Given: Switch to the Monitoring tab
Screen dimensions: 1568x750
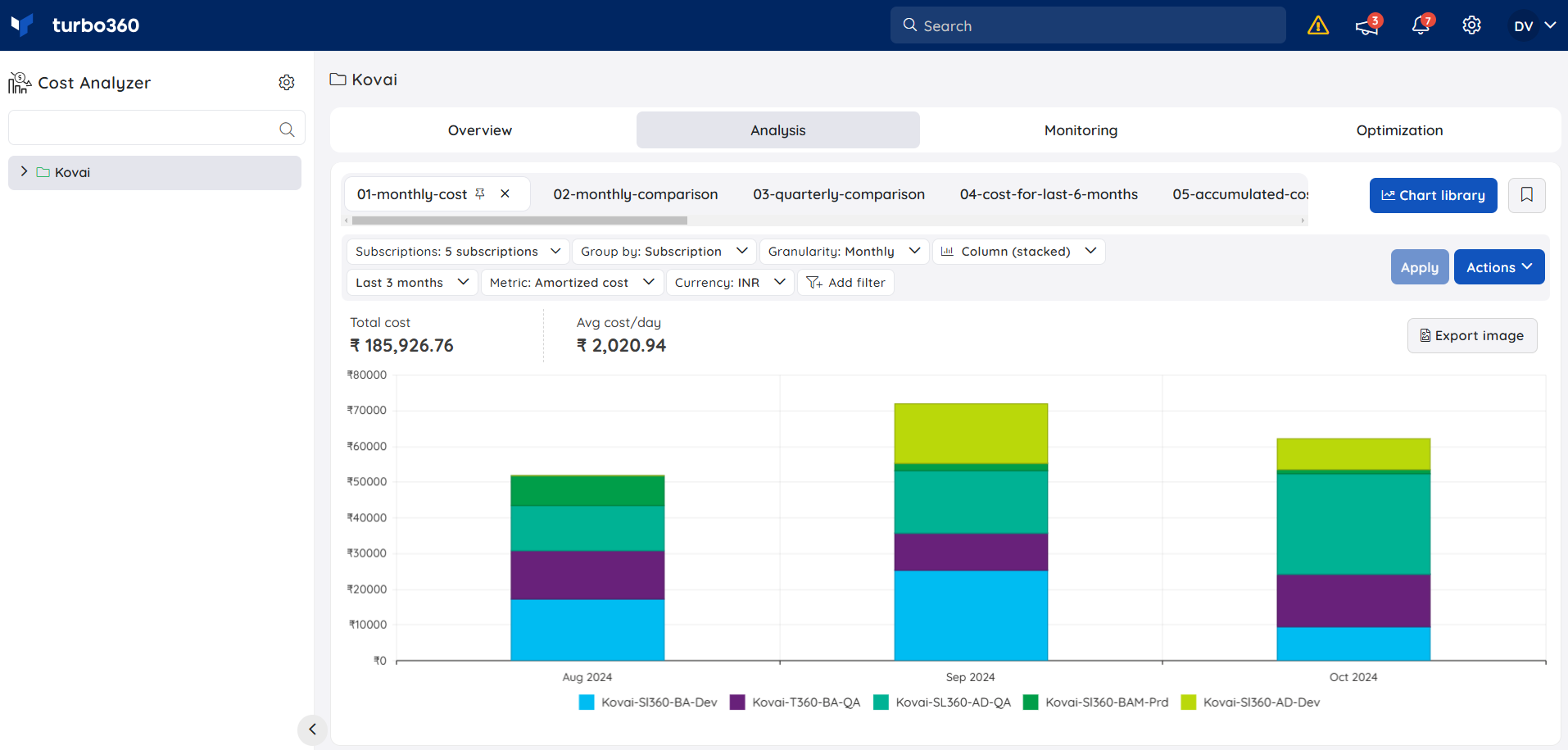Looking at the screenshot, I should coord(1081,130).
